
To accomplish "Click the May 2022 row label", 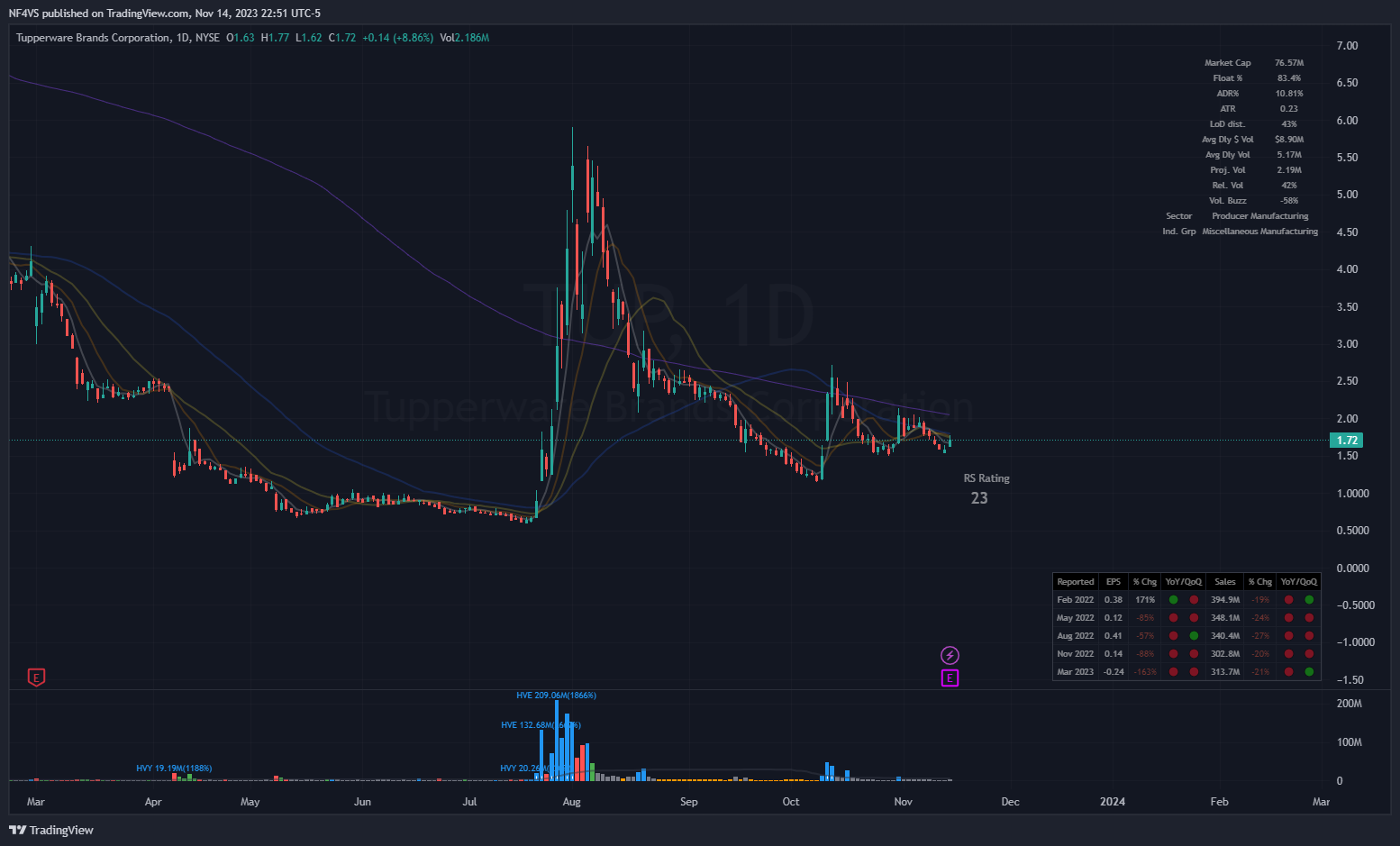I will (1076, 618).
